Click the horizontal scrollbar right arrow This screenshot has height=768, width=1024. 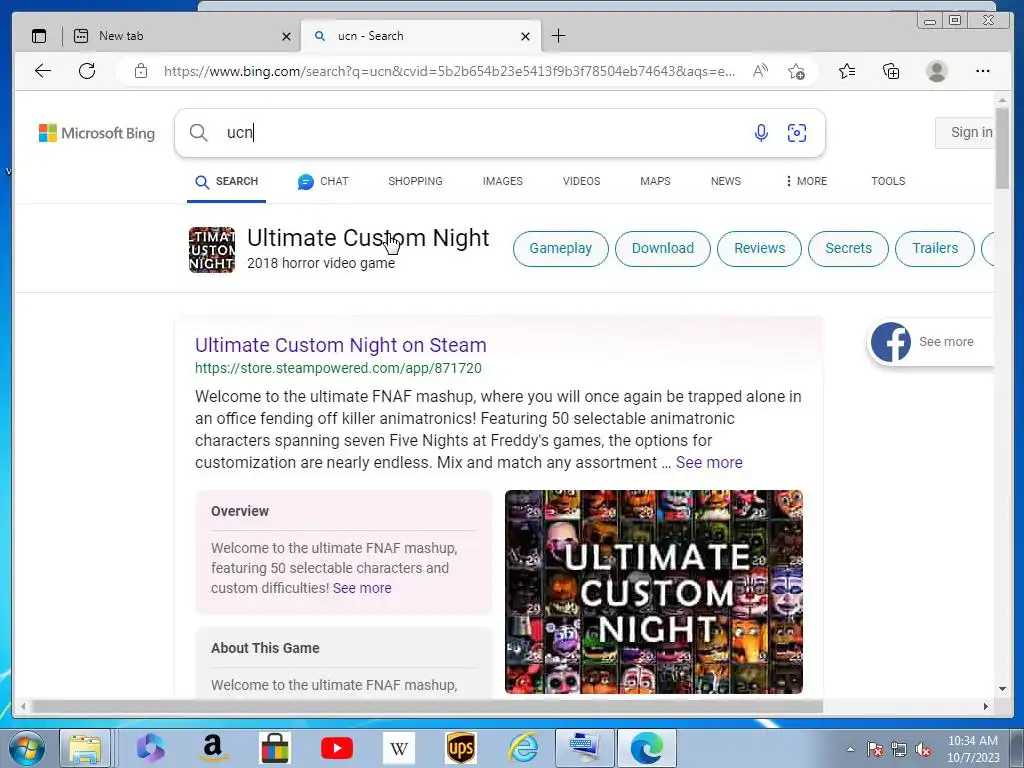(x=985, y=706)
